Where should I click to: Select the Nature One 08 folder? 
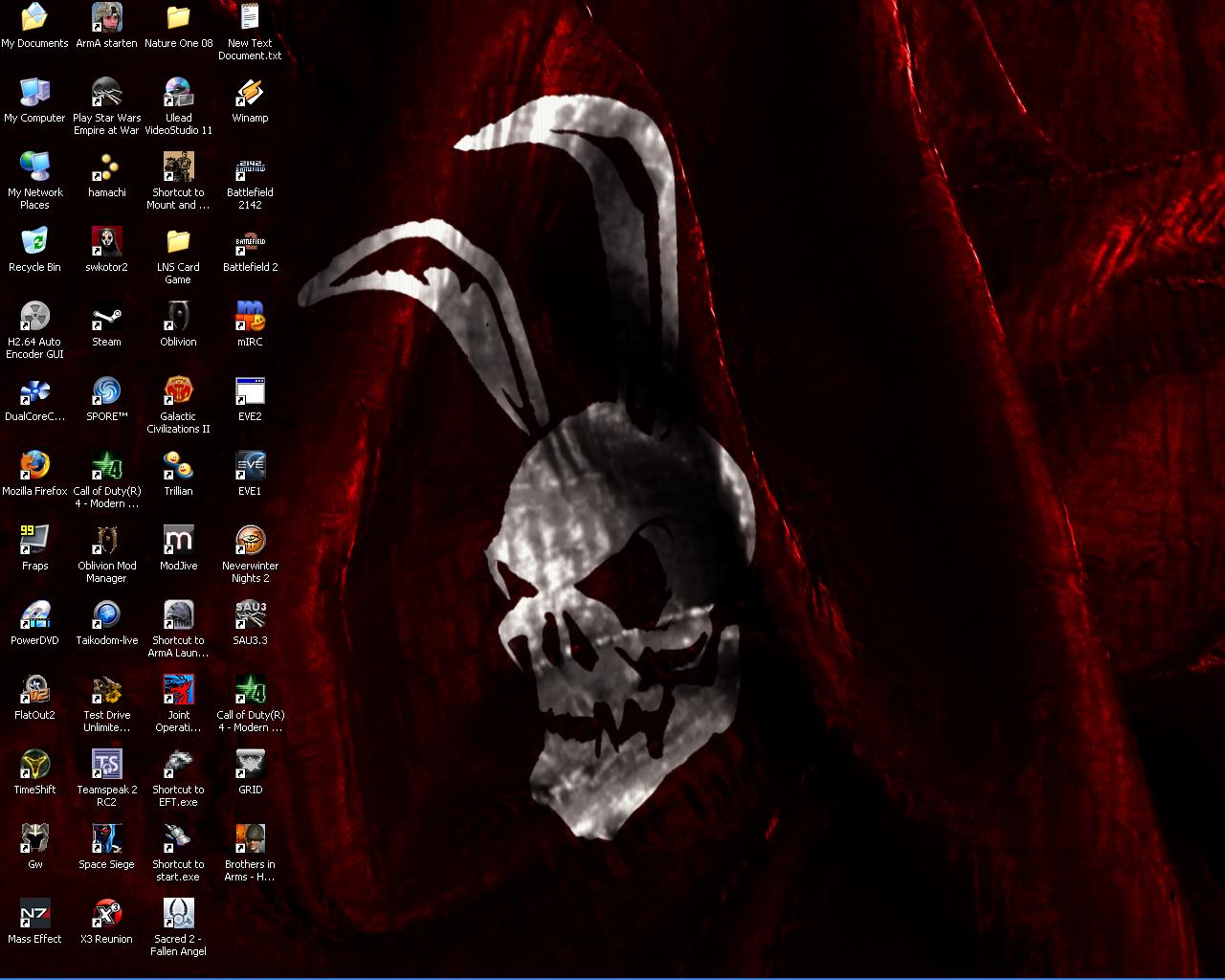coord(178,18)
